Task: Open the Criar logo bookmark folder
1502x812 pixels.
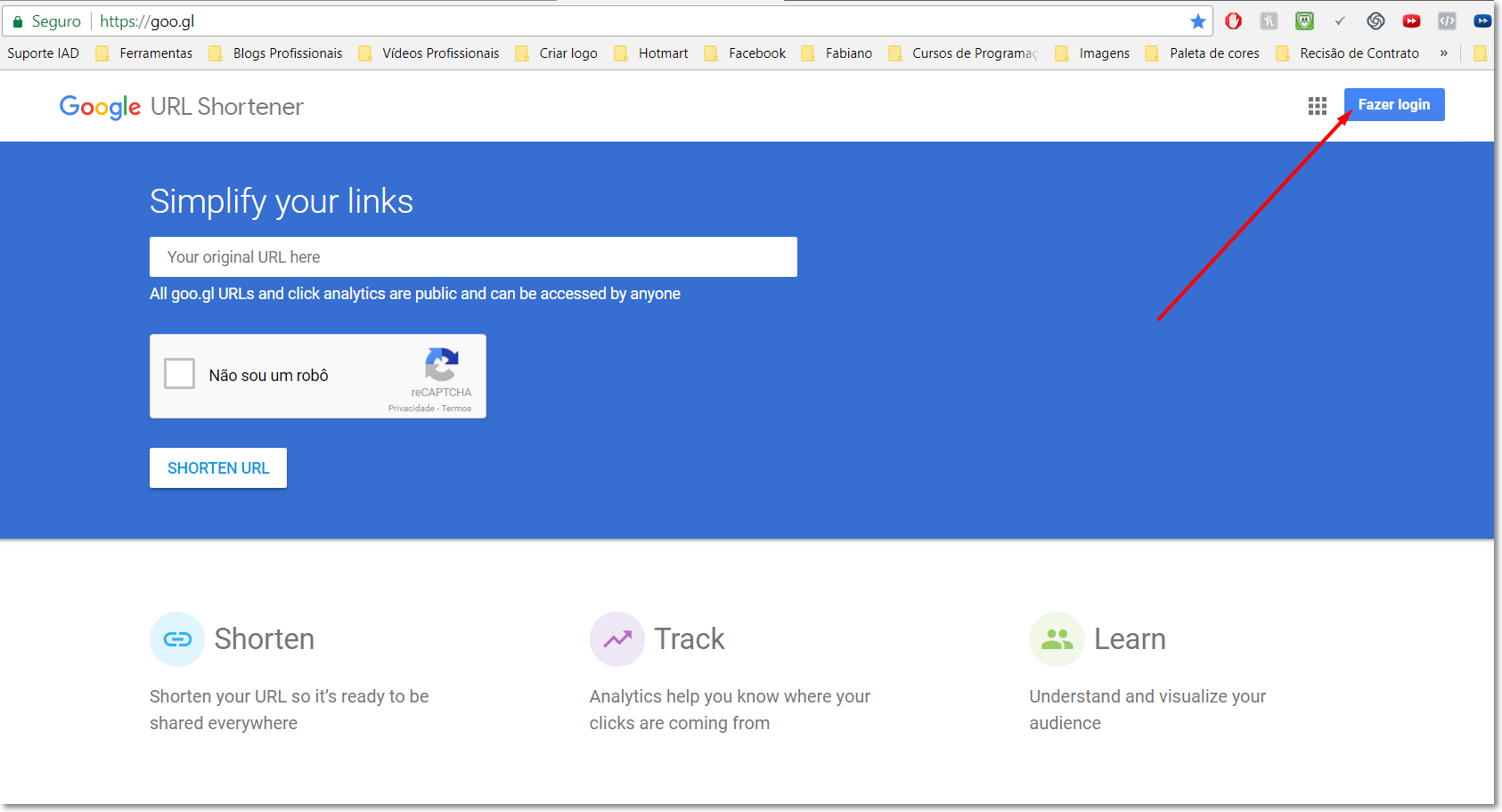Action: point(557,53)
